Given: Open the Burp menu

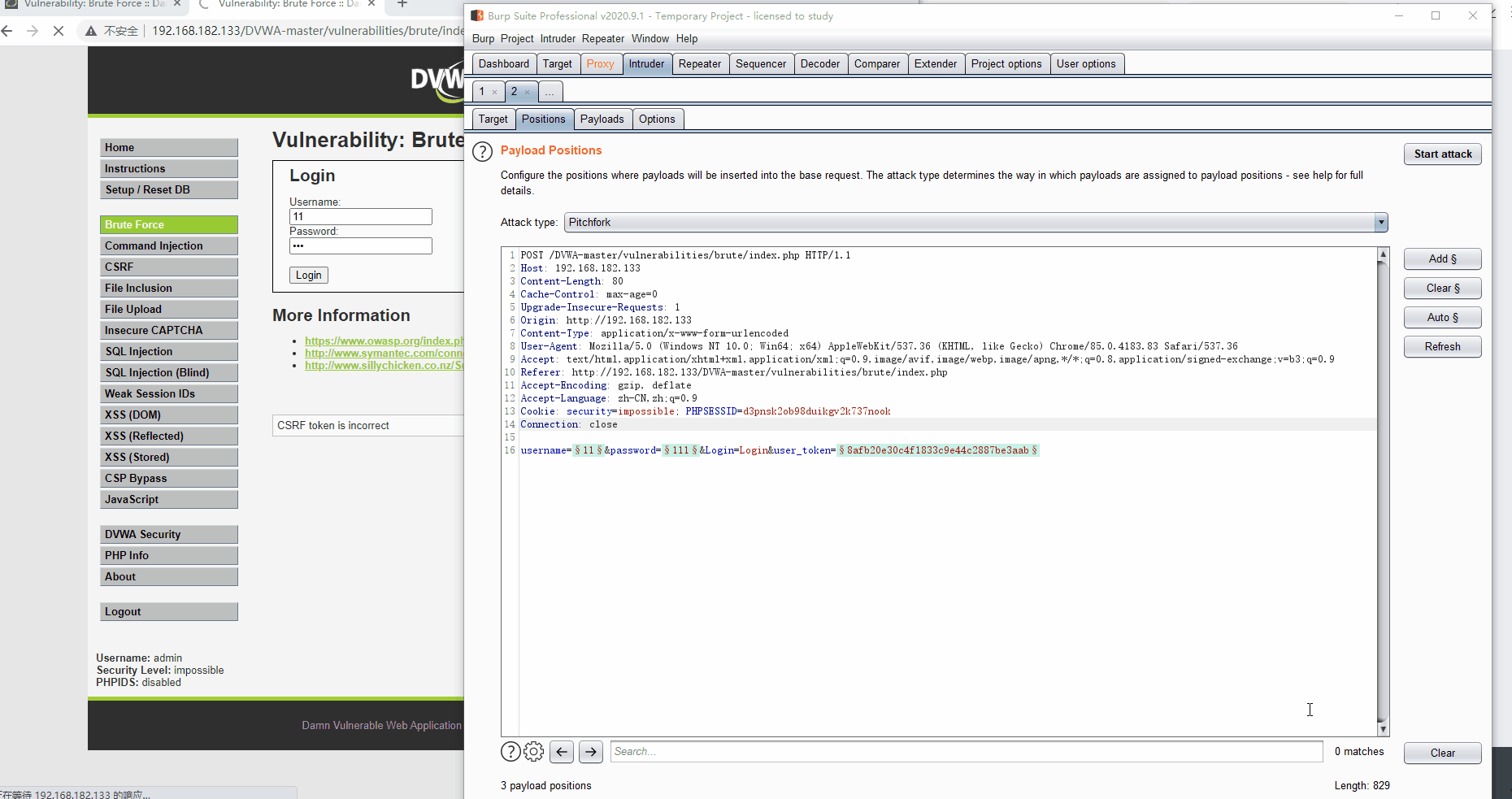Looking at the screenshot, I should pos(483,39).
